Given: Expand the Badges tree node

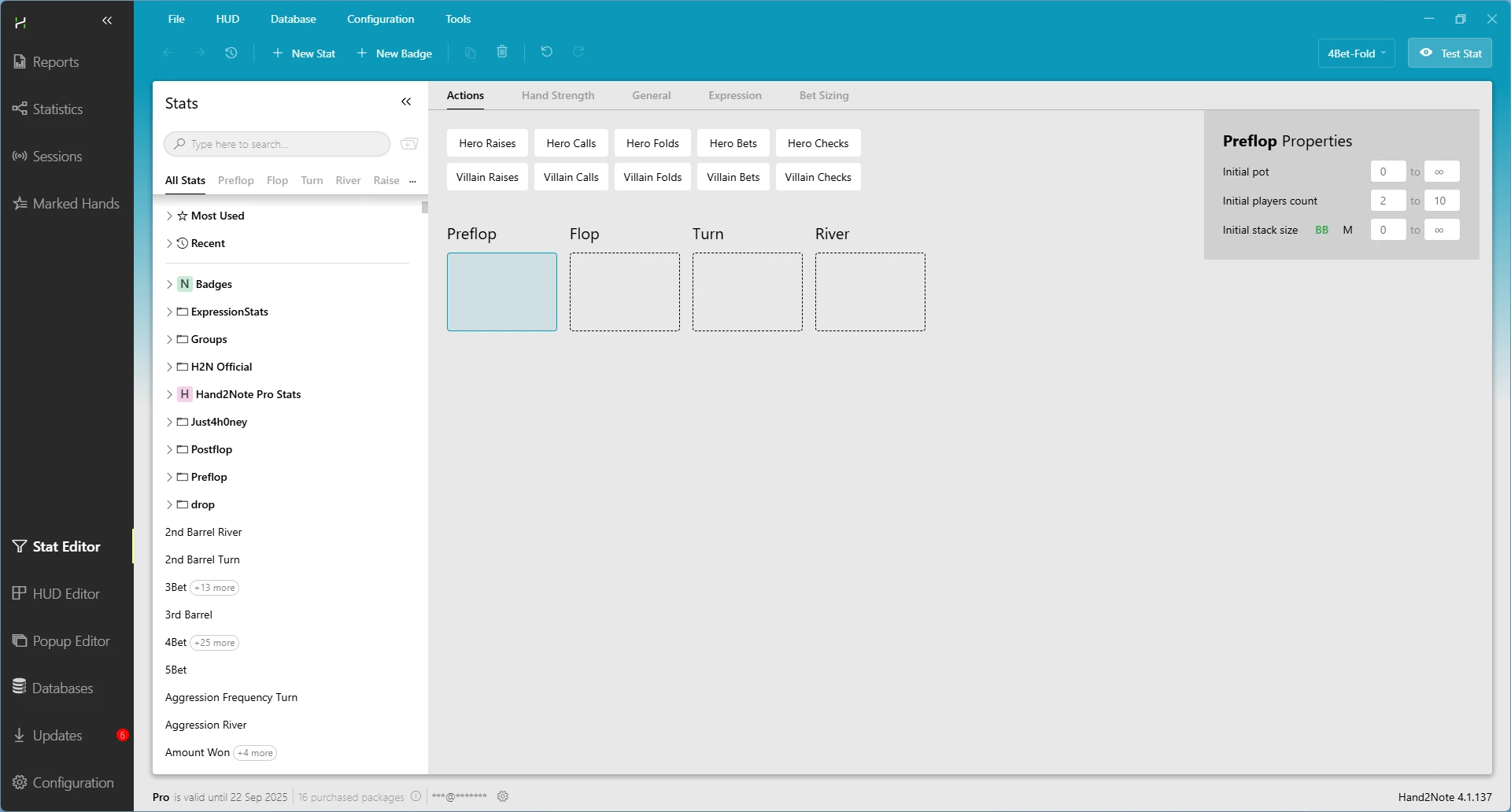Looking at the screenshot, I should click(x=169, y=284).
